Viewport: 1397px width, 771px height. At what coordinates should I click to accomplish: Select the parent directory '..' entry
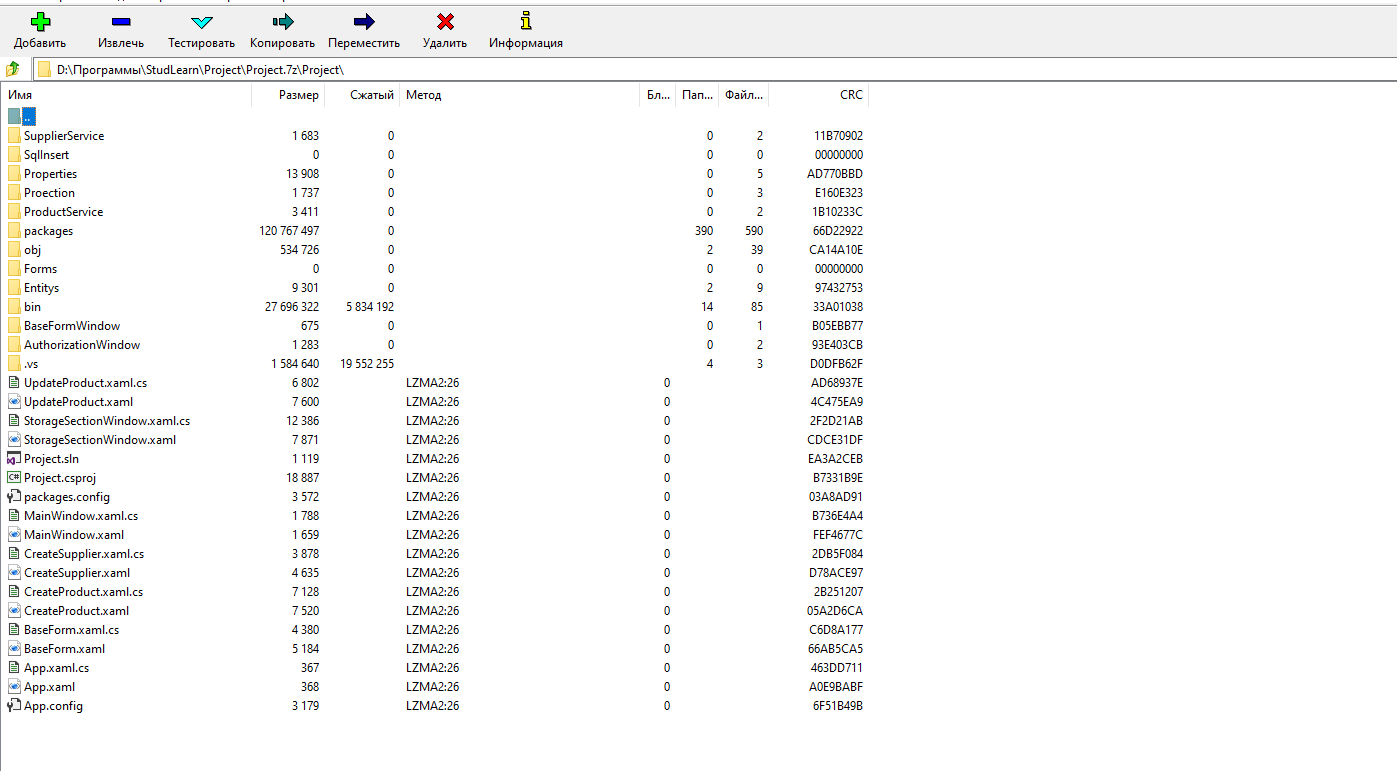click(29, 117)
